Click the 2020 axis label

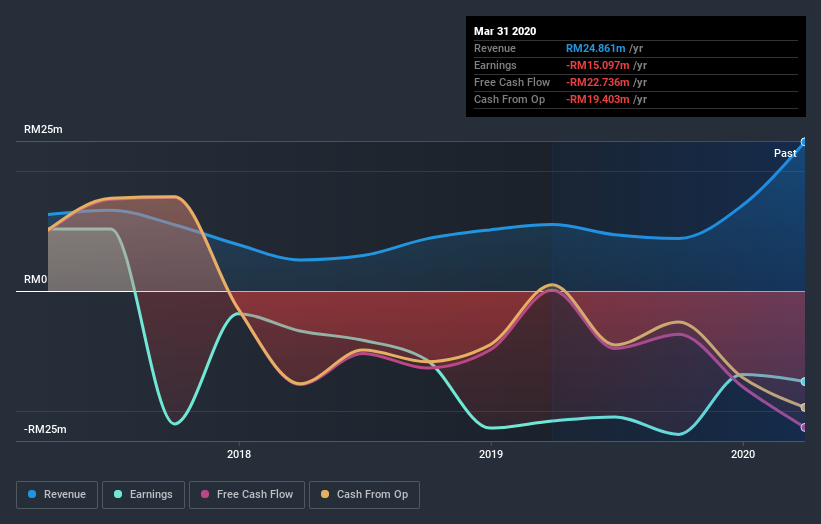pyautogui.click(x=743, y=454)
